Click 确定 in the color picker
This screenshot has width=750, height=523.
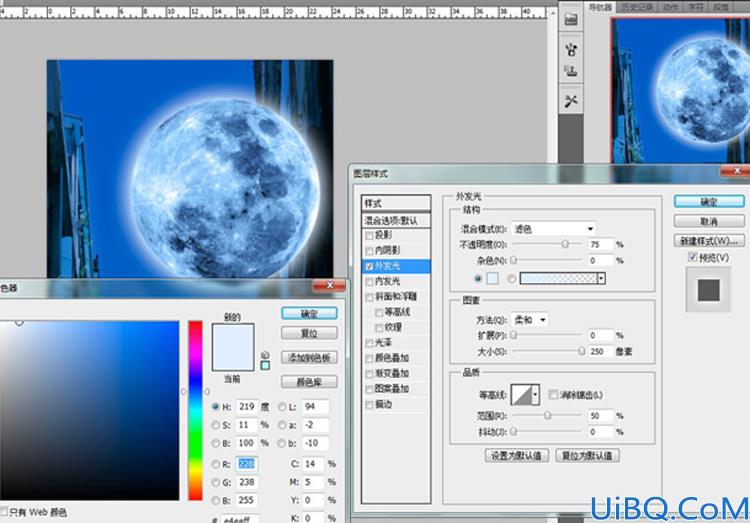[x=309, y=313]
